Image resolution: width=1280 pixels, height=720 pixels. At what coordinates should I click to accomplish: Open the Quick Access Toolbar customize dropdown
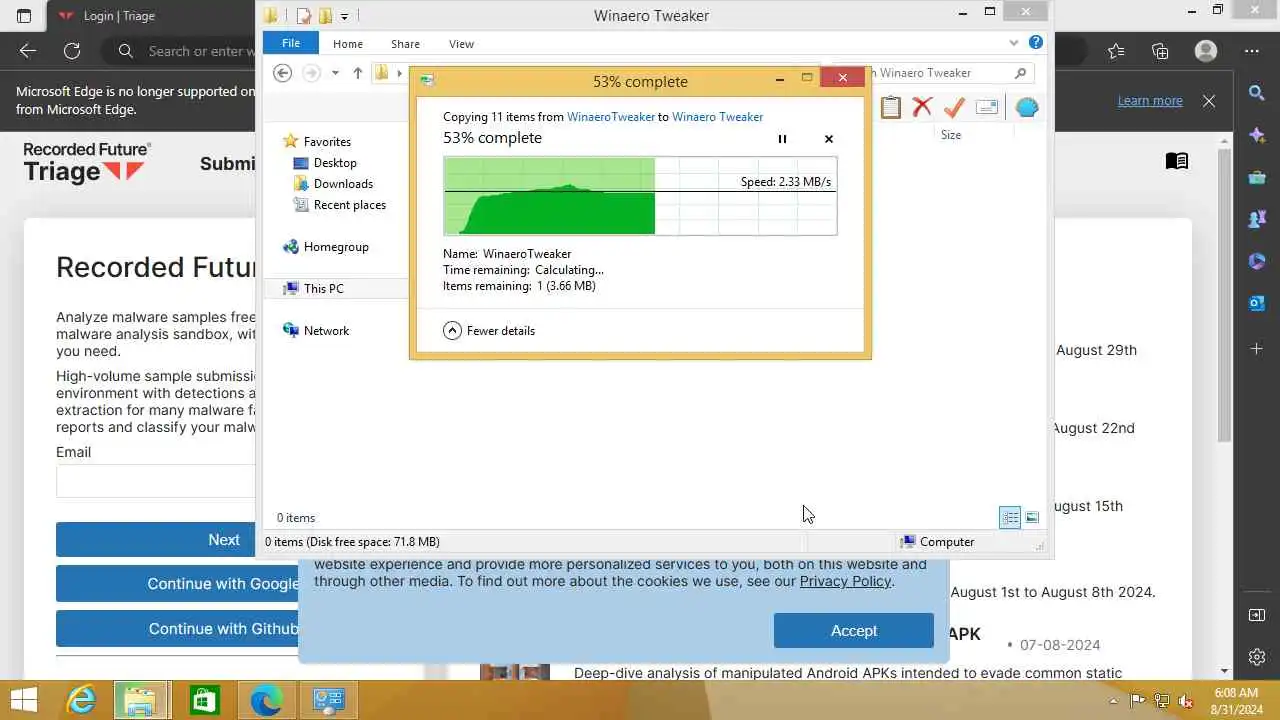click(x=345, y=16)
